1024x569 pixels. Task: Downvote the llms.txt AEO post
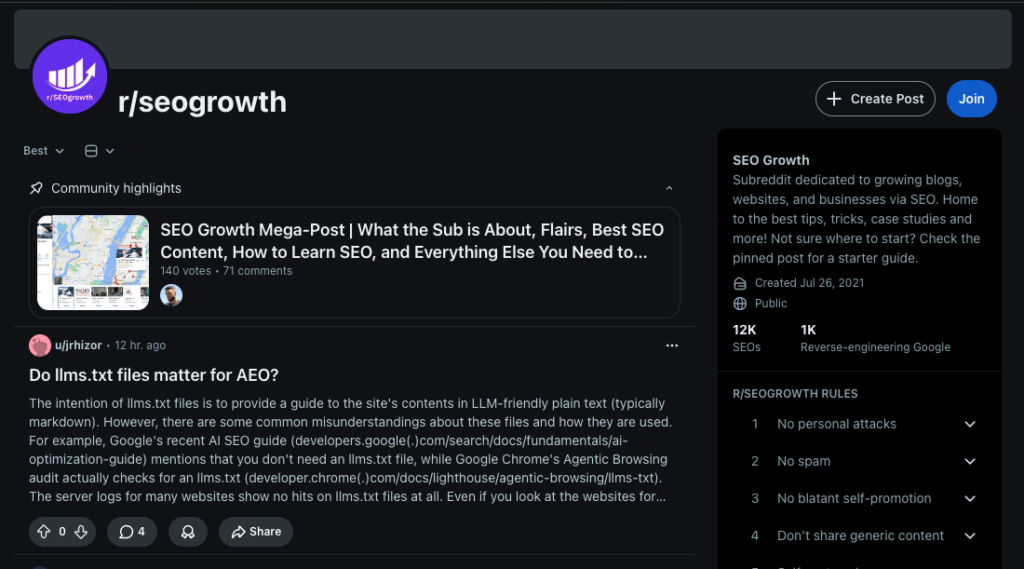click(x=81, y=532)
